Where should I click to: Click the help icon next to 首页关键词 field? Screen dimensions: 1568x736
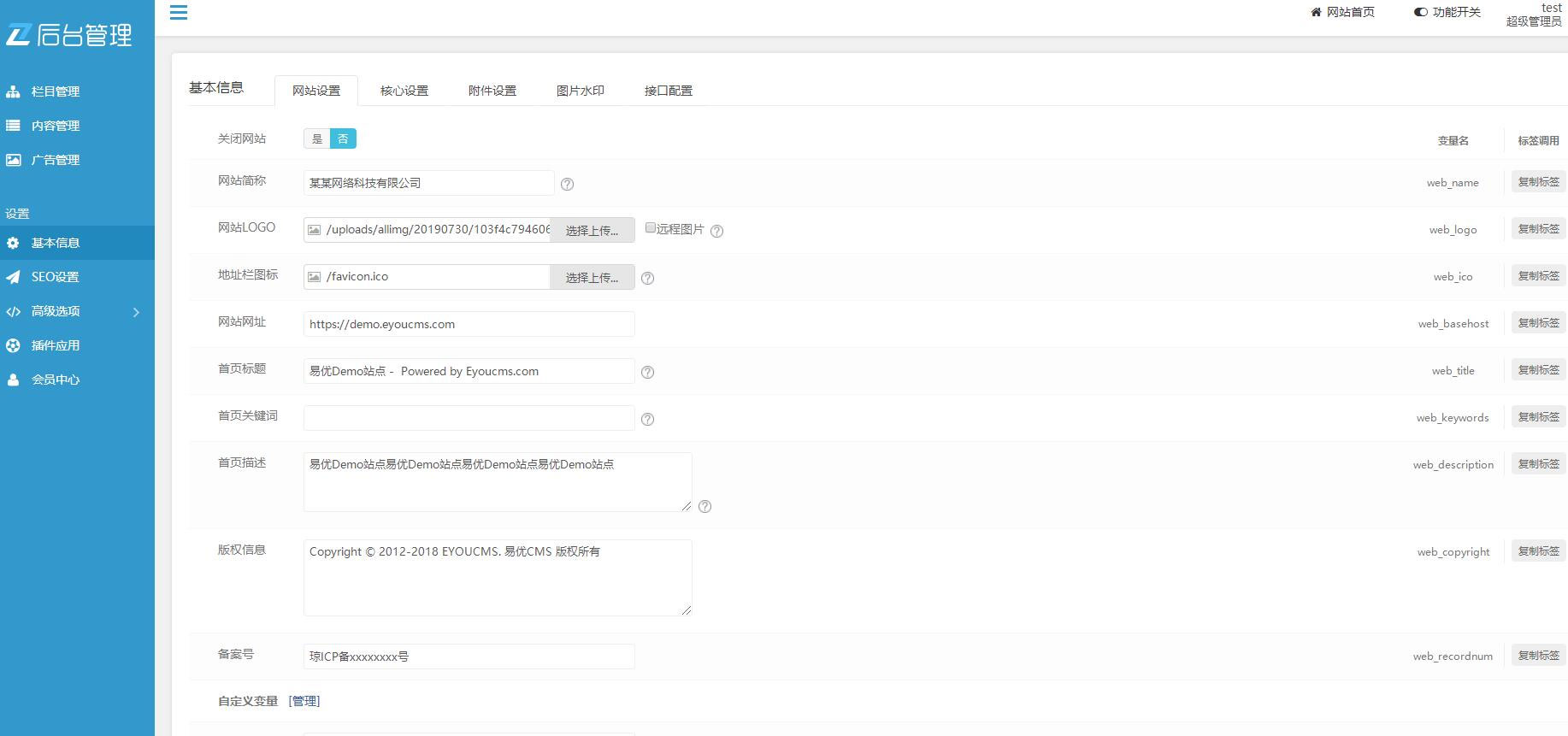pos(647,419)
